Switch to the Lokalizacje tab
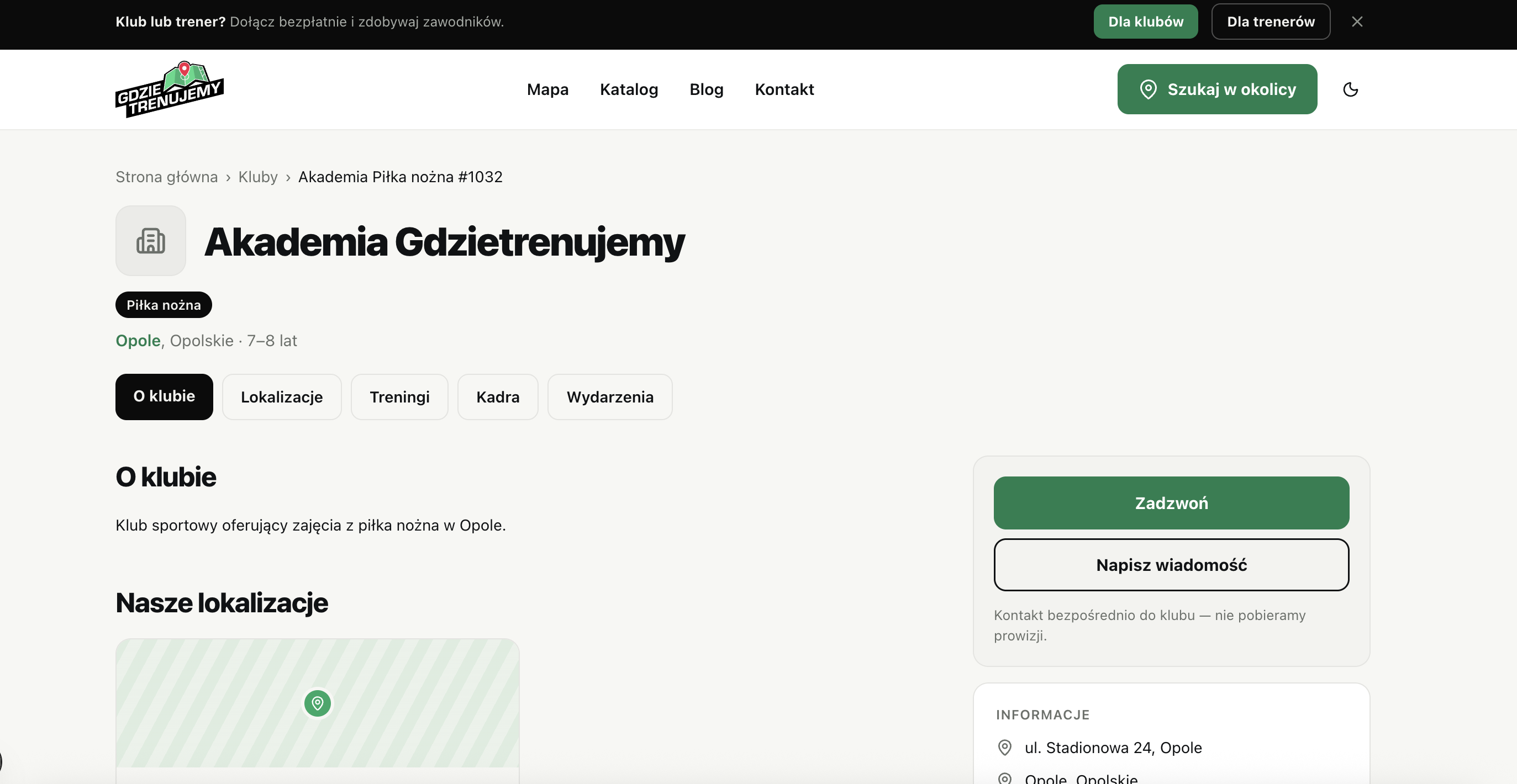The width and height of the screenshot is (1517, 784). [x=282, y=397]
